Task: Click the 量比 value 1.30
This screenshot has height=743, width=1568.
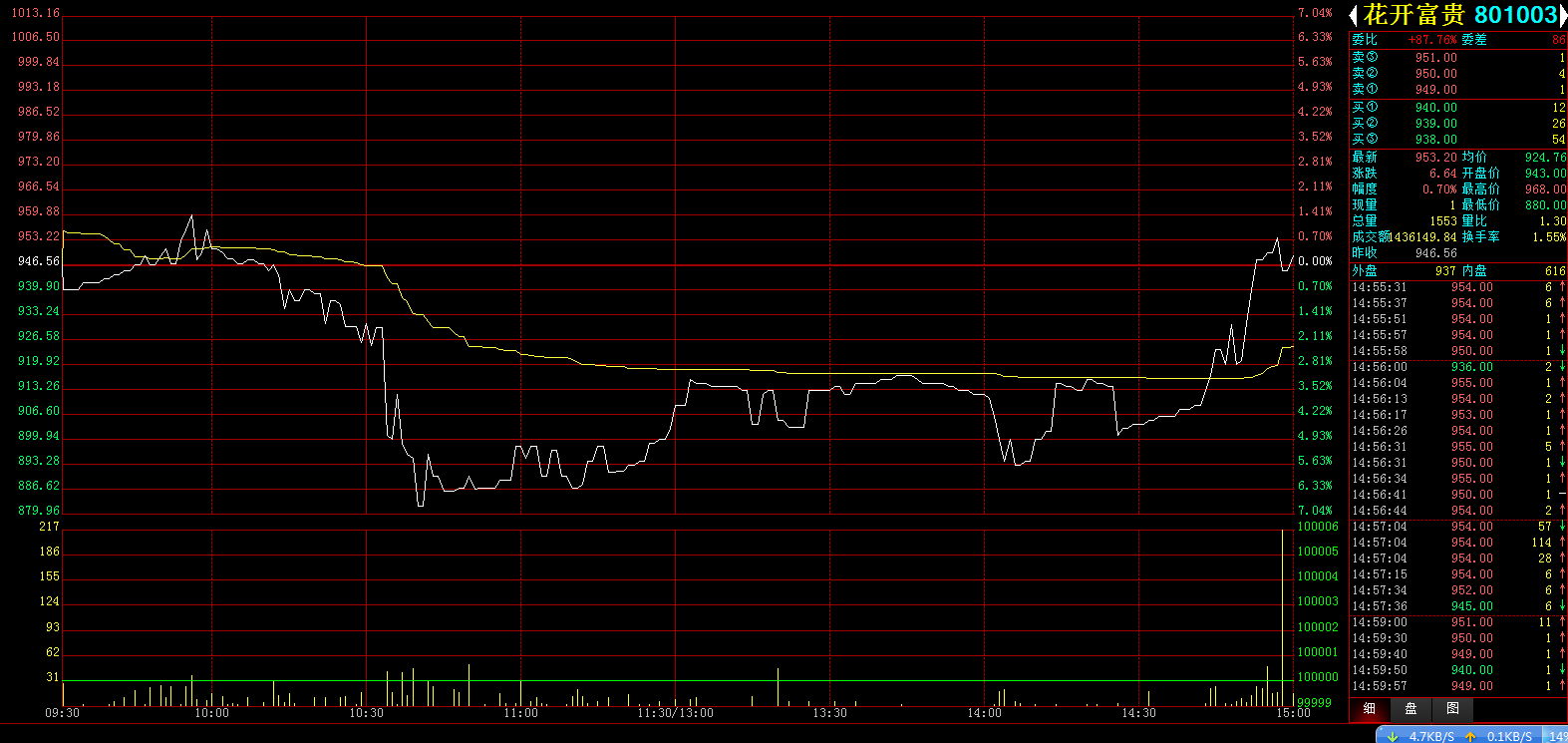Action: coord(1552,221)
